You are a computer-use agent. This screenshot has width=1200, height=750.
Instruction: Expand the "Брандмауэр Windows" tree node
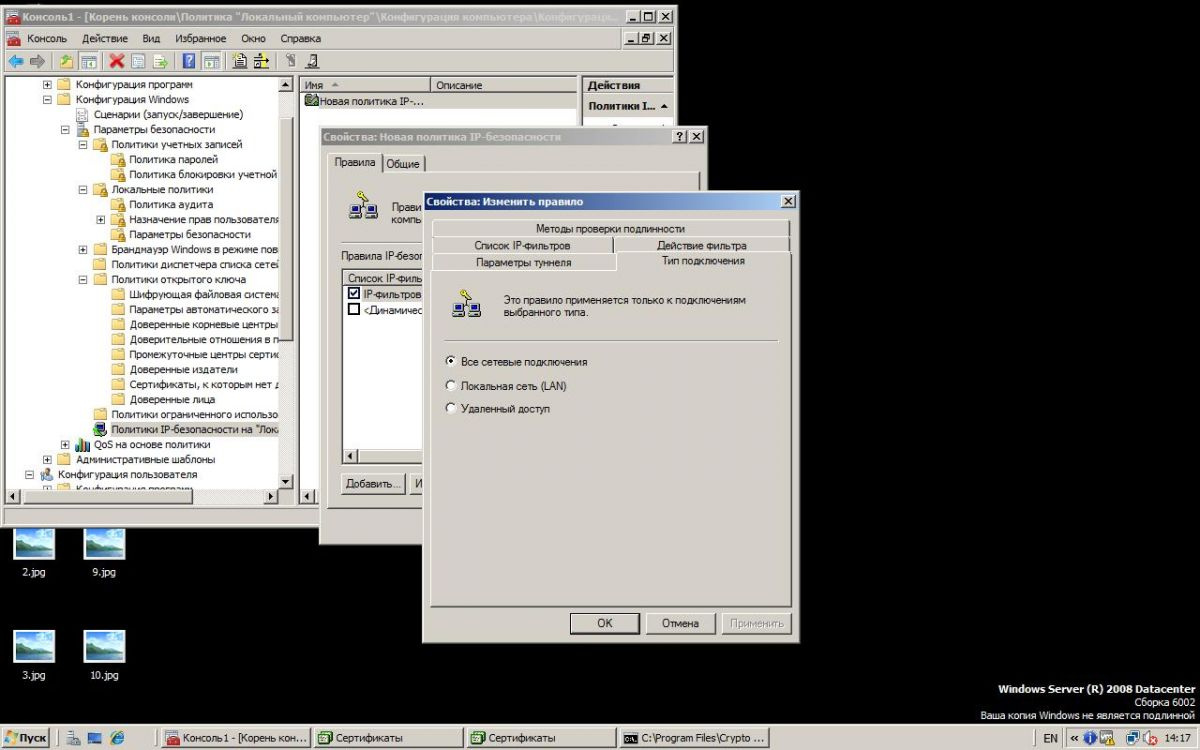point(82,249)
